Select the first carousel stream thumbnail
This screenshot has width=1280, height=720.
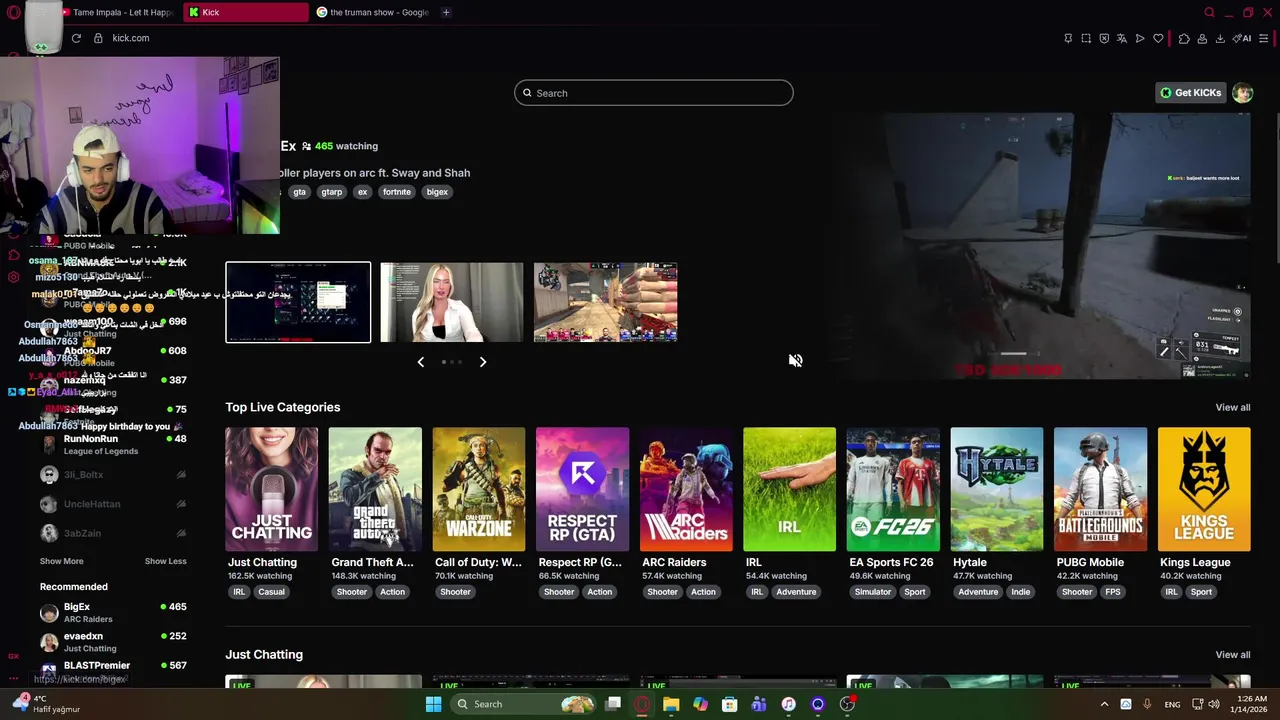tap(298, 302)
